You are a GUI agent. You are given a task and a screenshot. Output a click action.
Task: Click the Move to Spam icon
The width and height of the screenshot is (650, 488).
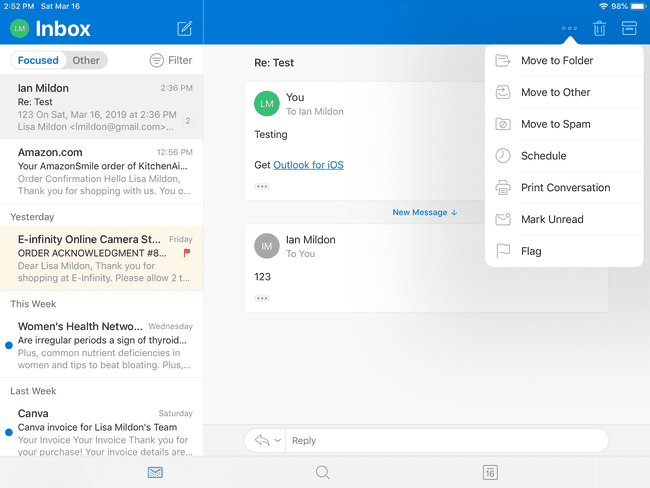click(503, 124)
